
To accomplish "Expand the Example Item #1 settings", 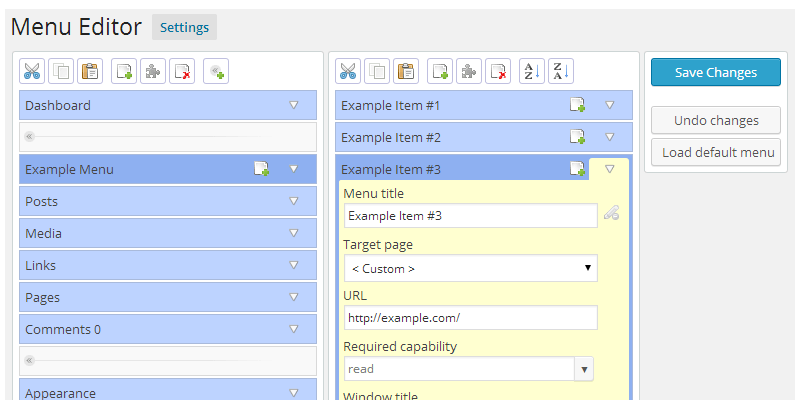I will point(610,105).
